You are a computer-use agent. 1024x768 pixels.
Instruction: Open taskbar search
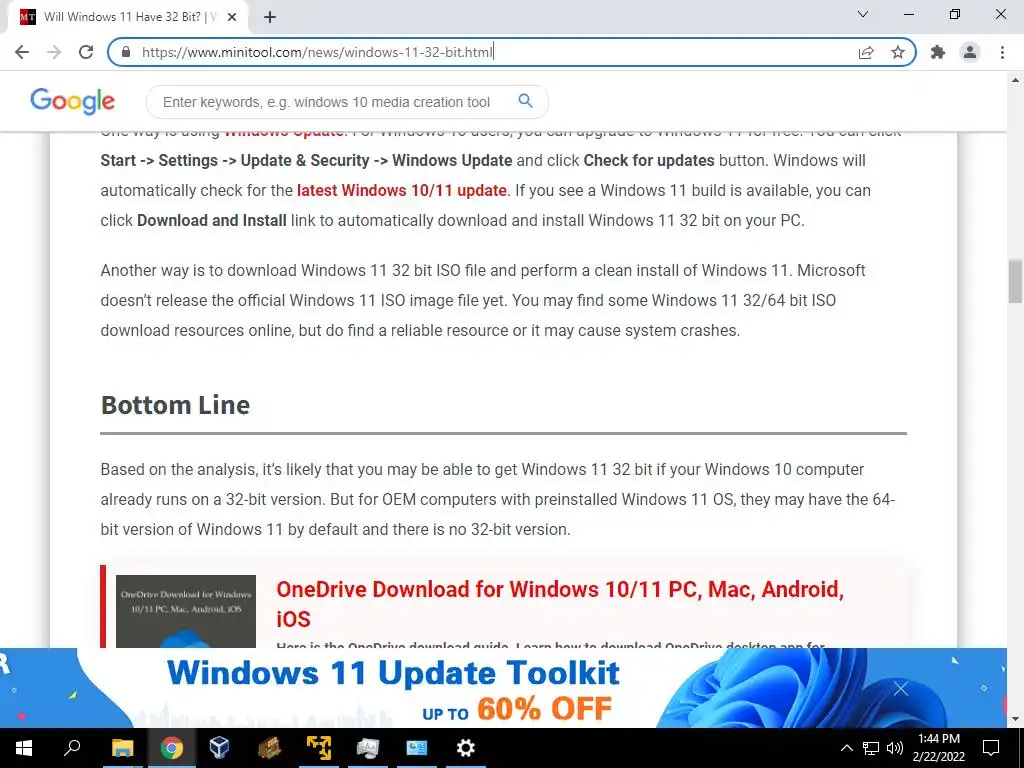[72, 748]
